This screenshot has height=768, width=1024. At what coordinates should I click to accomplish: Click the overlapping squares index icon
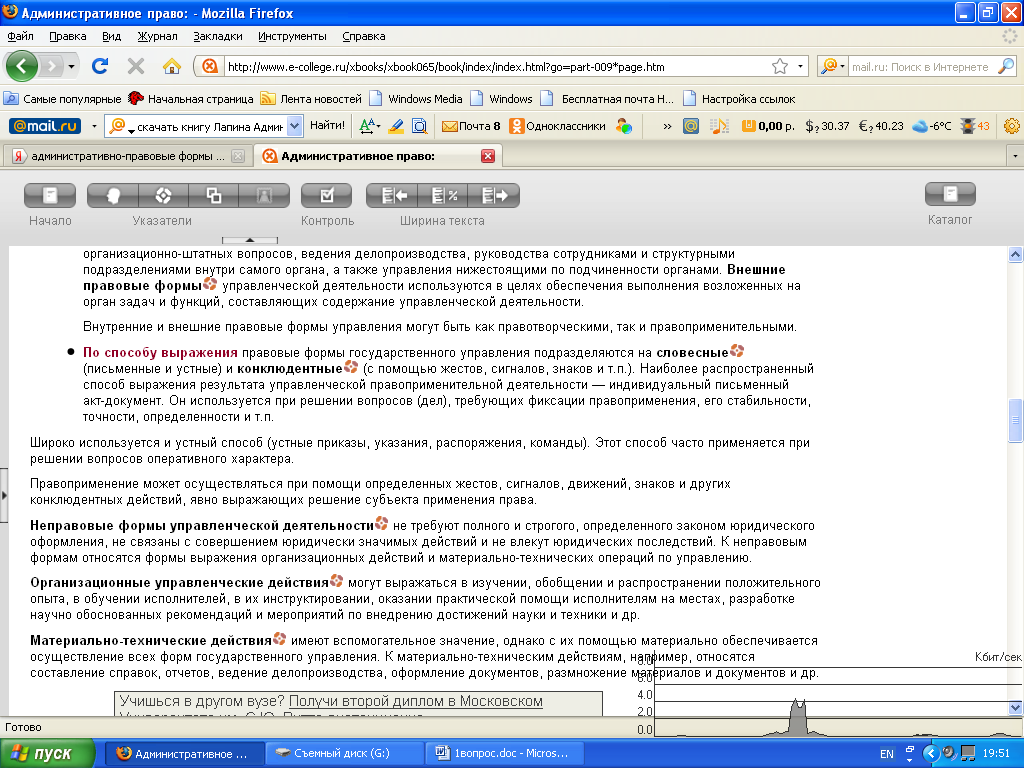tap(214, 195)
